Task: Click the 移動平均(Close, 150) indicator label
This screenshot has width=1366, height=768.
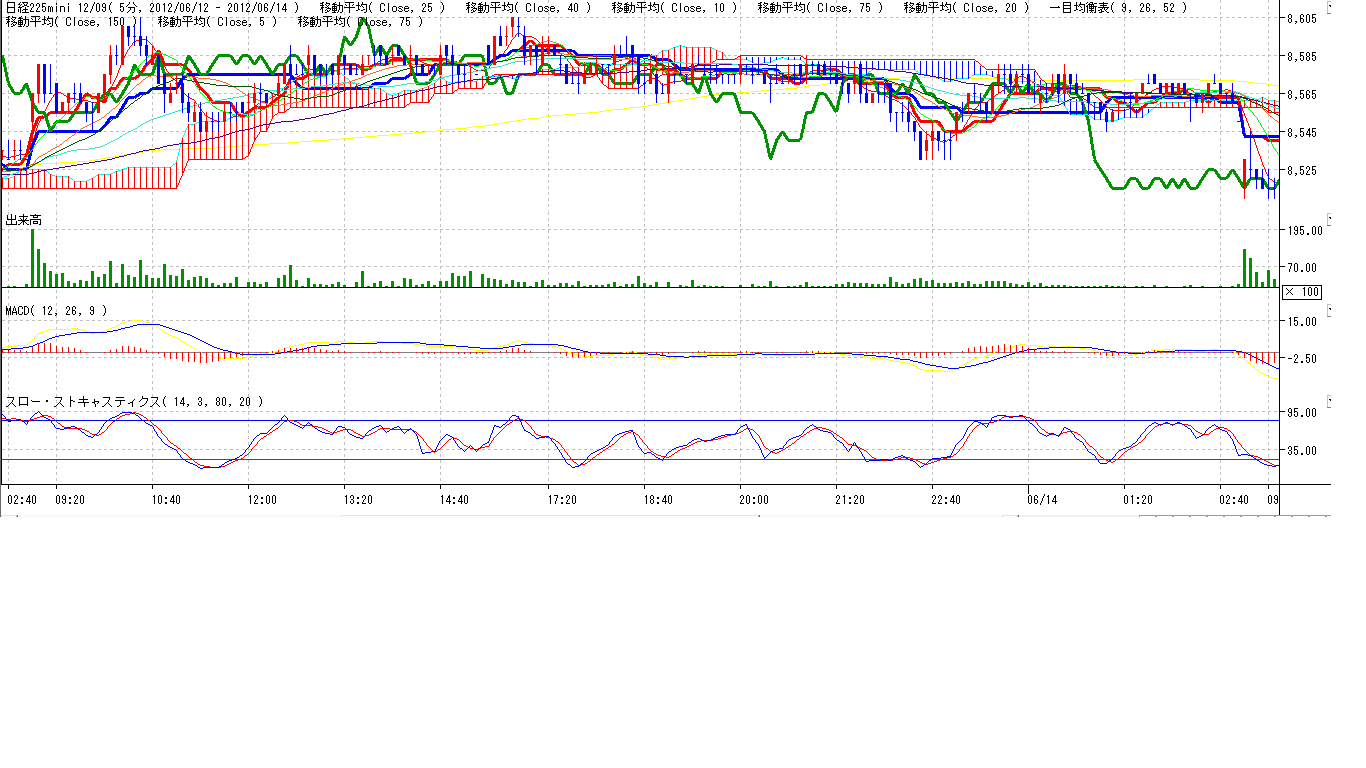Action: pyautogui.click(x=72, y=21)
